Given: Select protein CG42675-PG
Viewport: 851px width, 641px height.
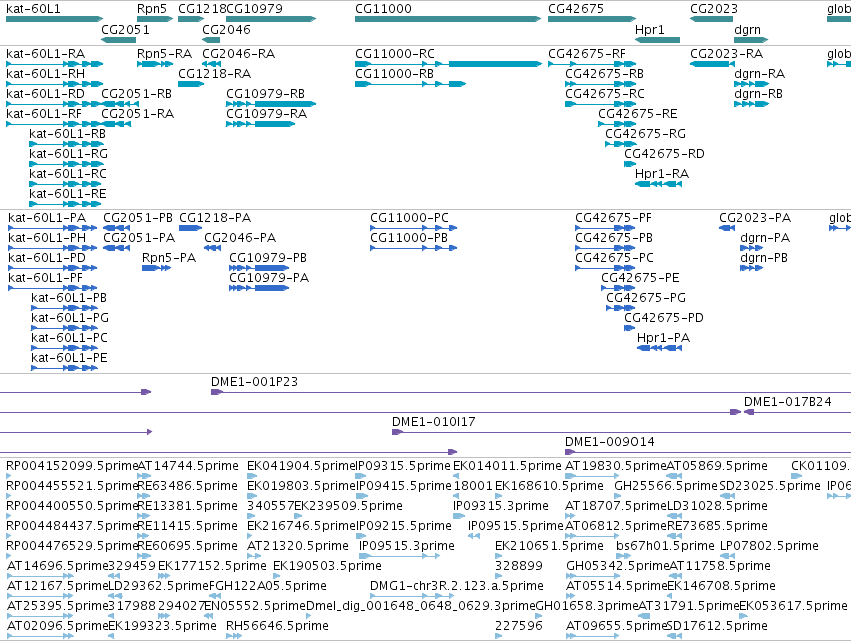Looking at the screenshot, I should pyautogui.click(x=620, y=308).
